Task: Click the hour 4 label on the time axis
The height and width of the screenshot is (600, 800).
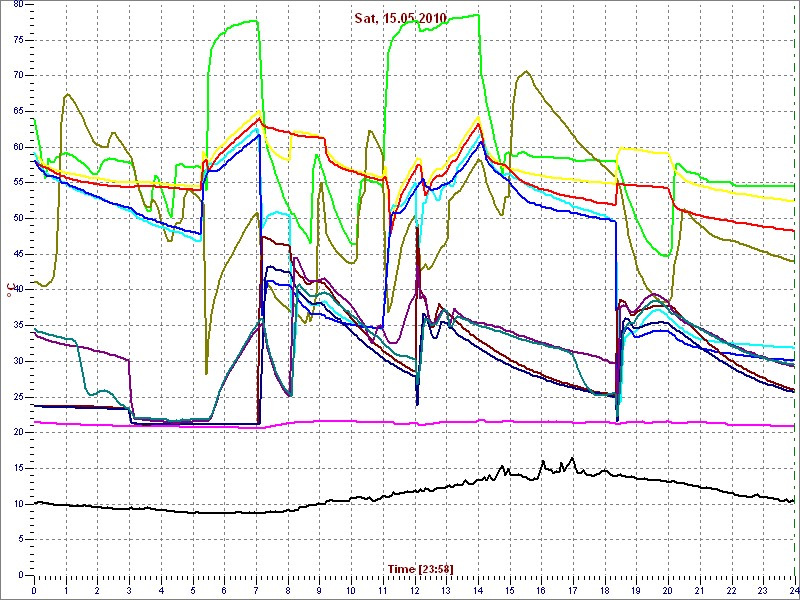Action: coord(161,590)
